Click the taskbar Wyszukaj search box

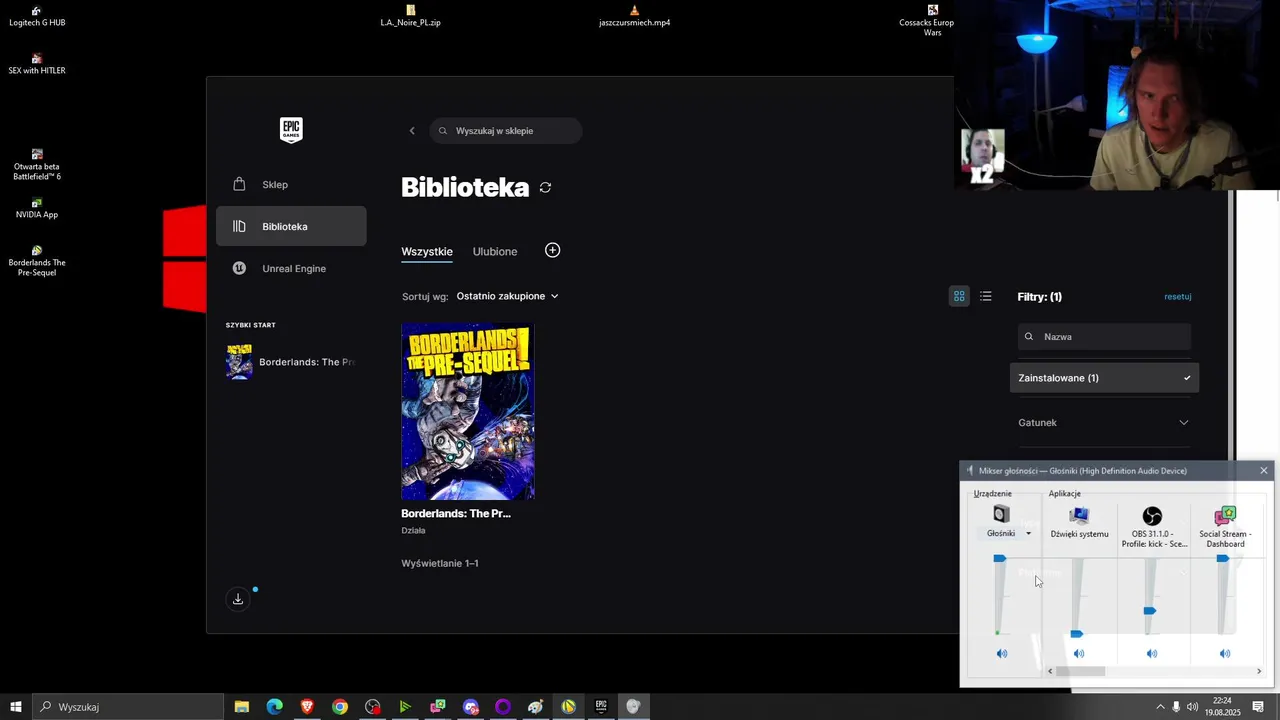coord(128,707)
